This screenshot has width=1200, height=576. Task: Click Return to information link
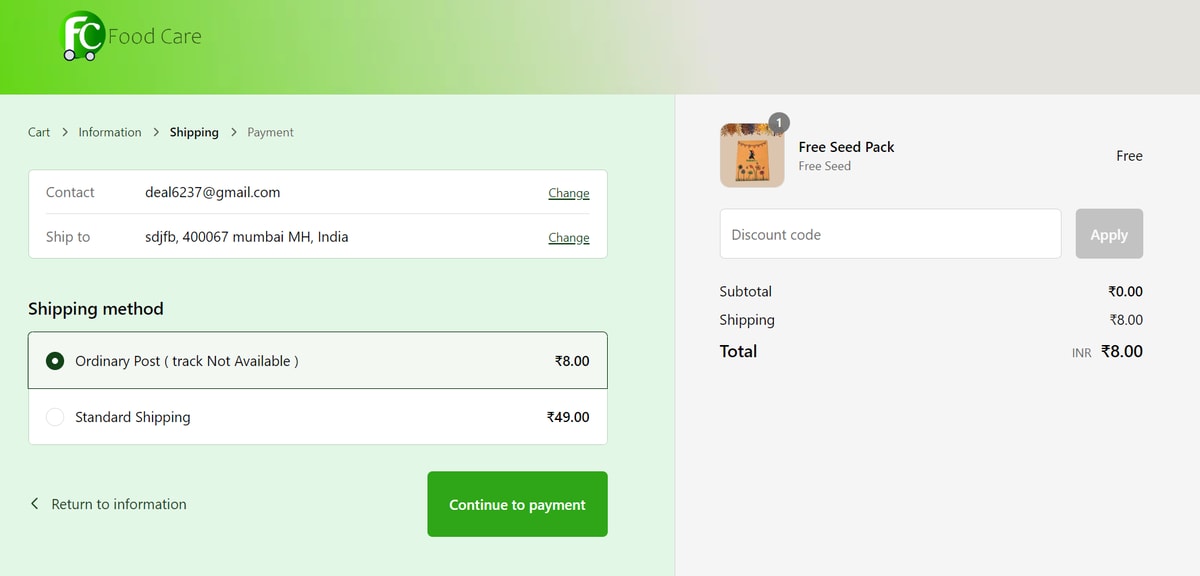pyautogui.click(x=119, y=504)
